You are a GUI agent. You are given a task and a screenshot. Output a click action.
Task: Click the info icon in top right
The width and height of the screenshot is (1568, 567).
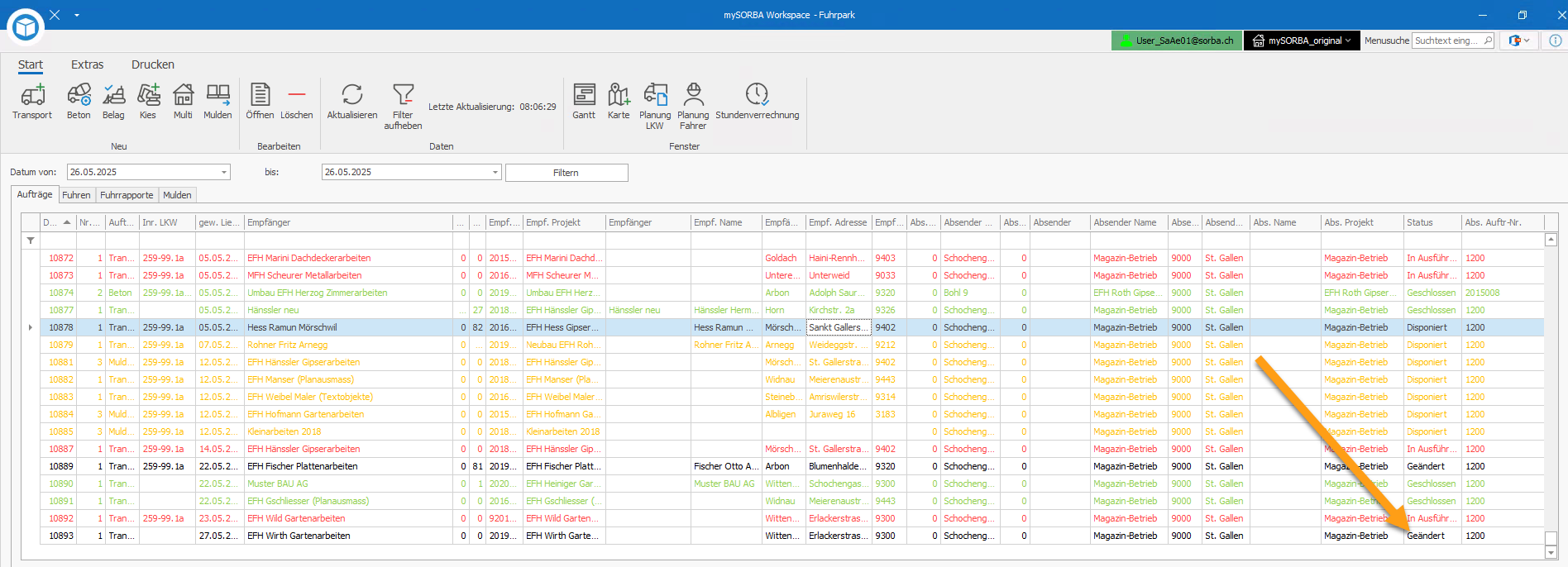[1556, 40]
